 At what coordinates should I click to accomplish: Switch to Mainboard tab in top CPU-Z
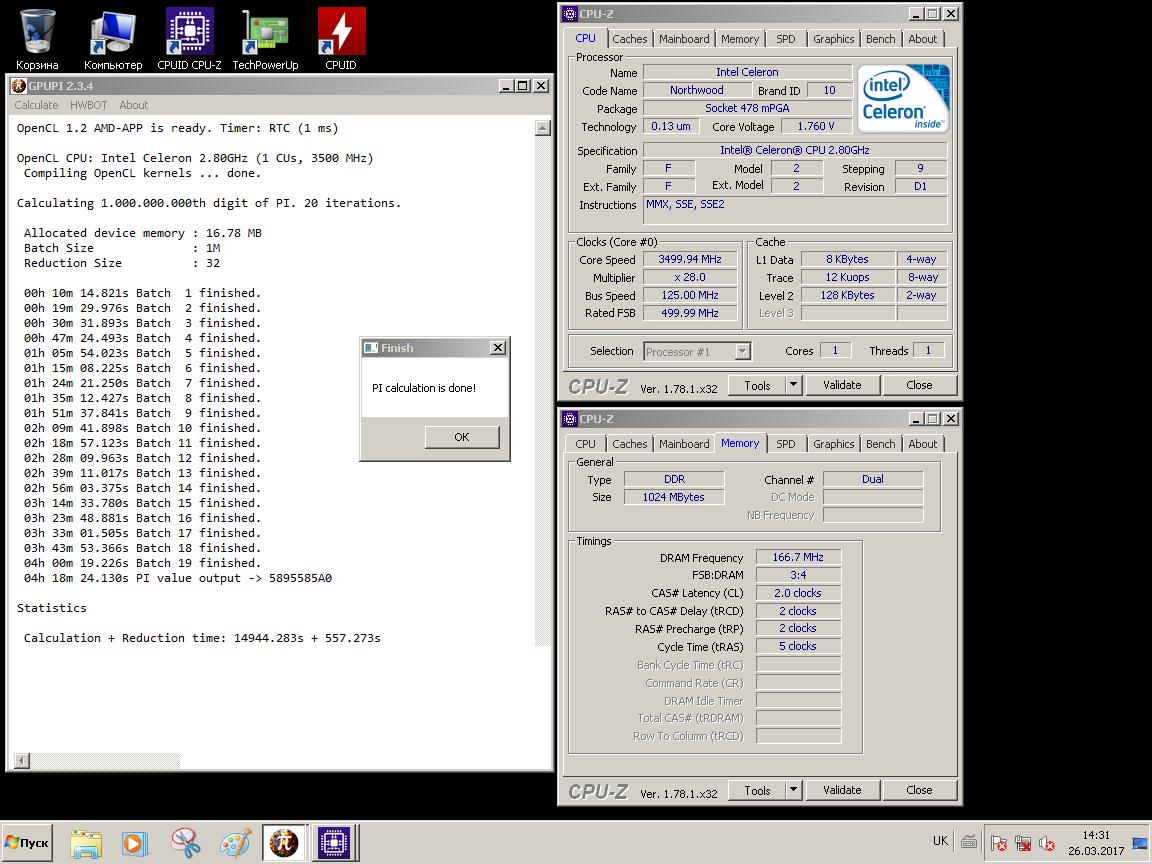coord(684,39)
